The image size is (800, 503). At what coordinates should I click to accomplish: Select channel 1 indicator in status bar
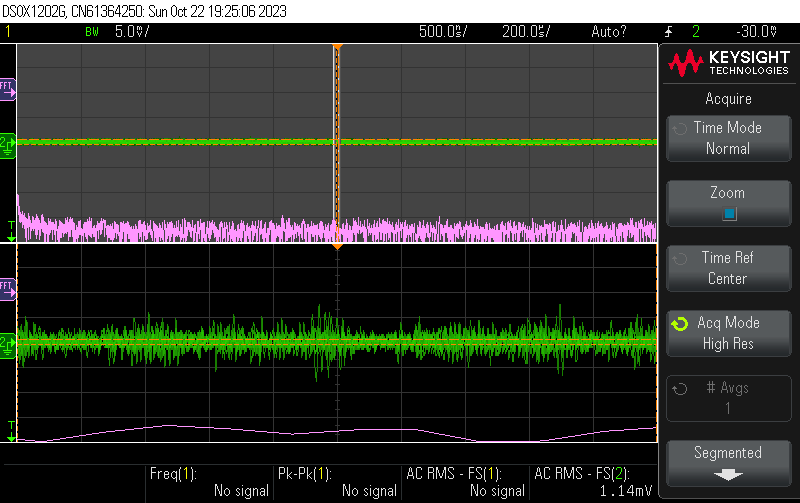point(8,32)
